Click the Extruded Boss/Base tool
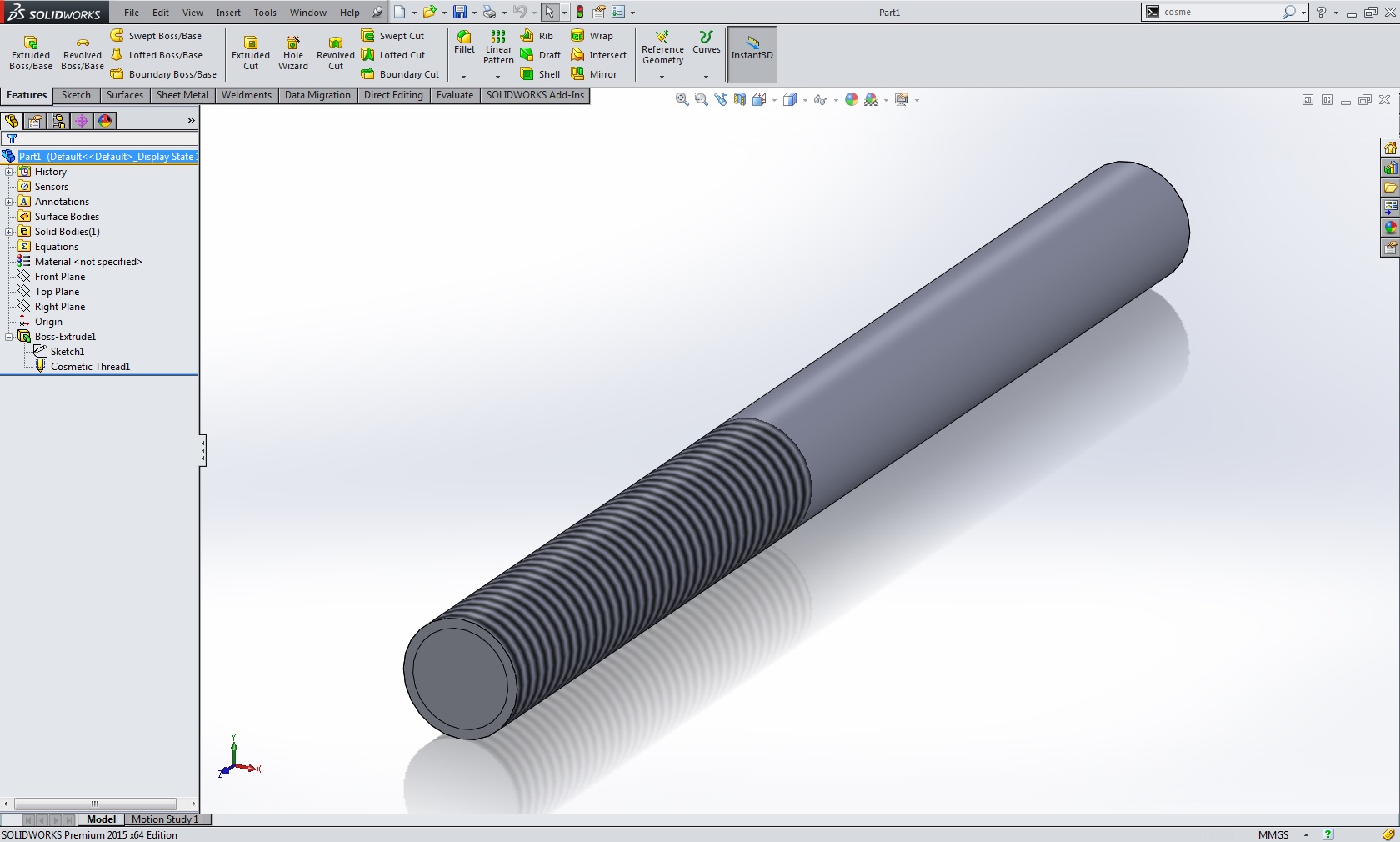Viewport: 1400px width, 842px height. click(x=31, y=53)
